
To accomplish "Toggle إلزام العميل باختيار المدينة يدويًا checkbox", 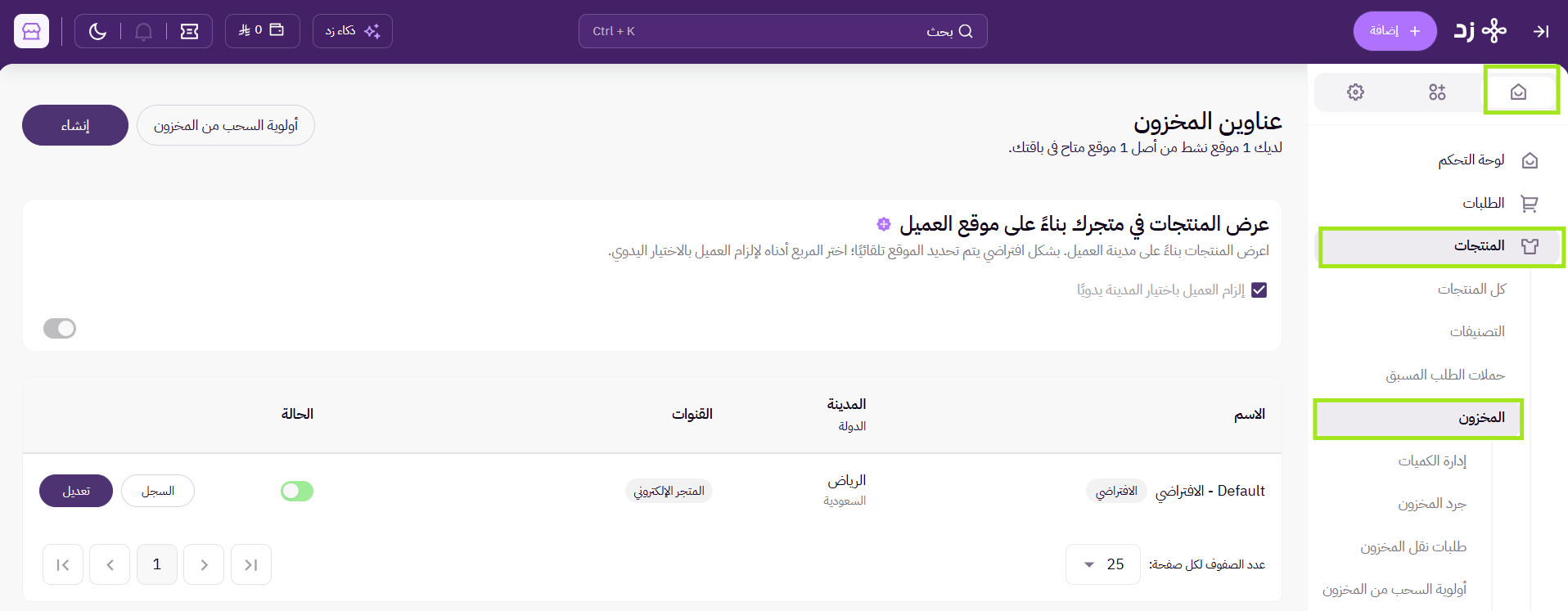I will pos(1259,290).
